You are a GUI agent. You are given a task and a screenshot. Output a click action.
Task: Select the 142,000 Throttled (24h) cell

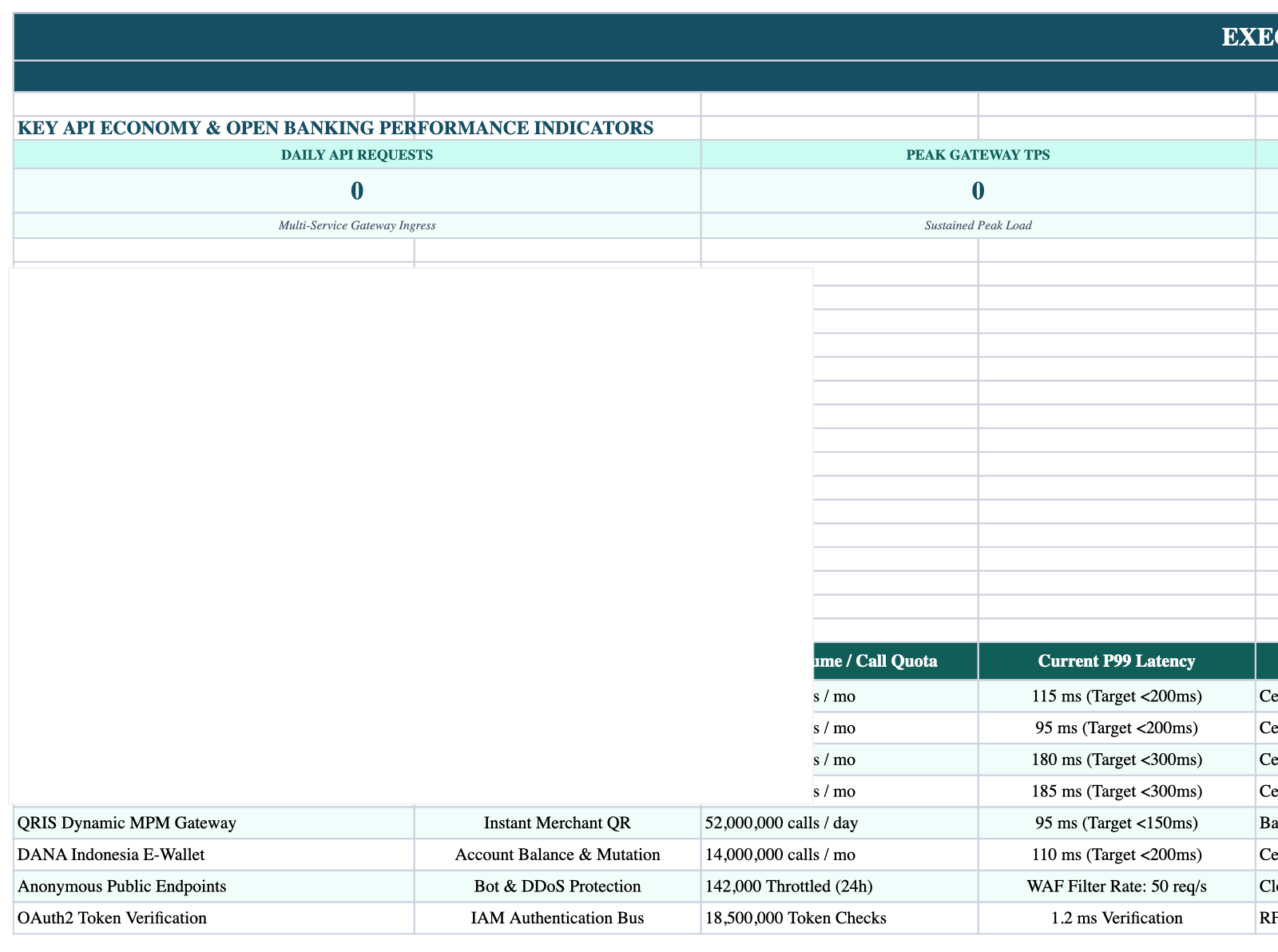(839, 887)
